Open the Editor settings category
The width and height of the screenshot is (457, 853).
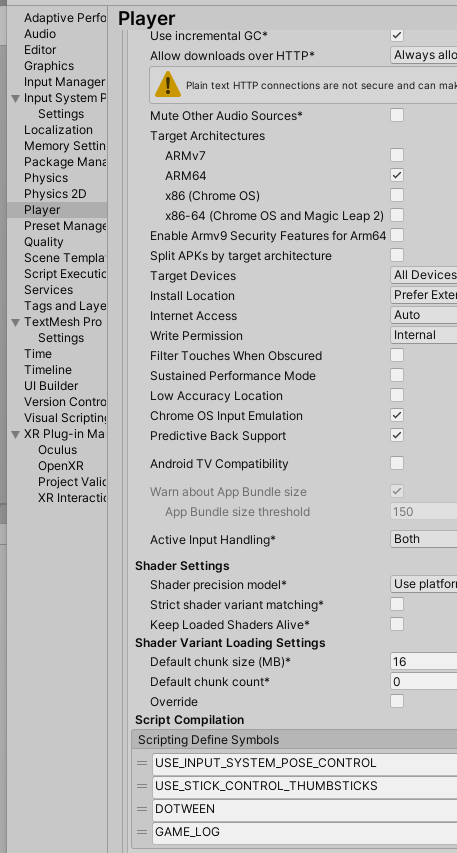(x=40, y=50)
